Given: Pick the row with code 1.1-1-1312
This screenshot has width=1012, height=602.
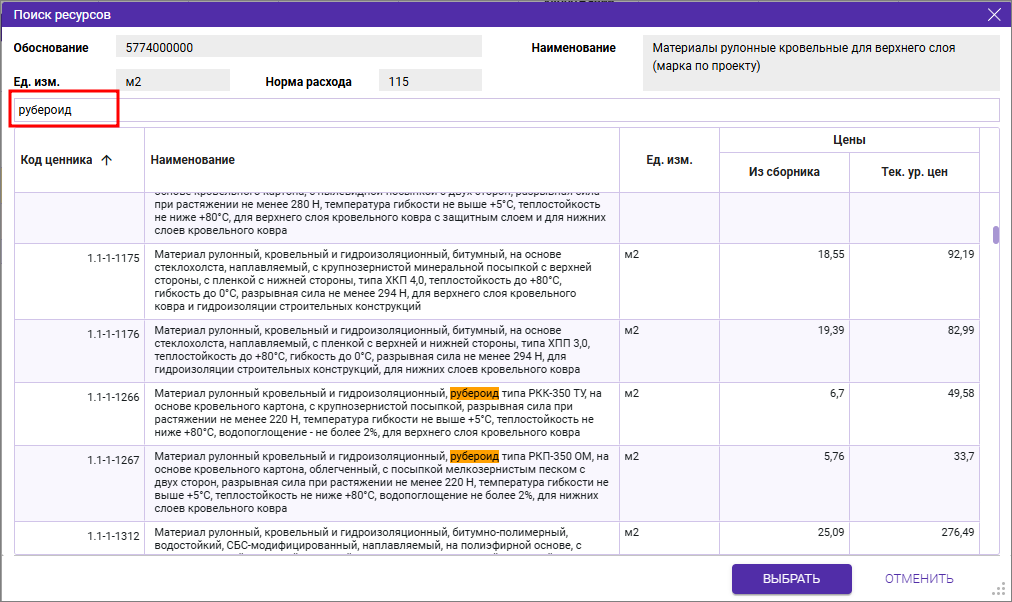Looking at the screenshot, I should (x=380, y=538).
